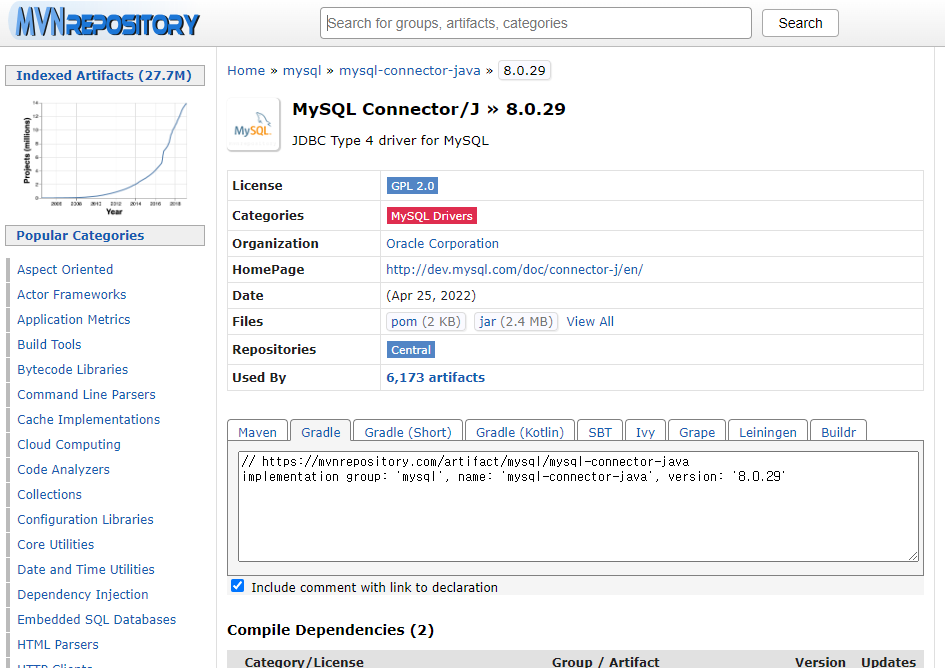Click the Search button
945x668 pixels.
tap(800, 23)
